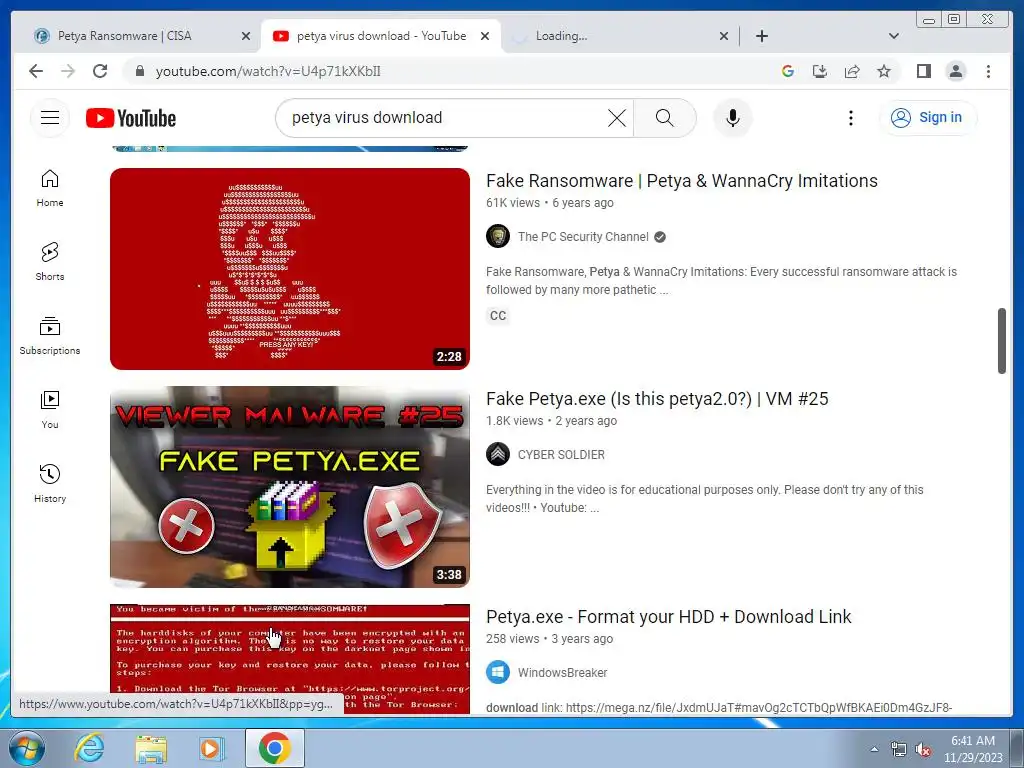View site info via the padlock icon
The height and width of the screenshot is (768, 1024).
pos(139,71)
